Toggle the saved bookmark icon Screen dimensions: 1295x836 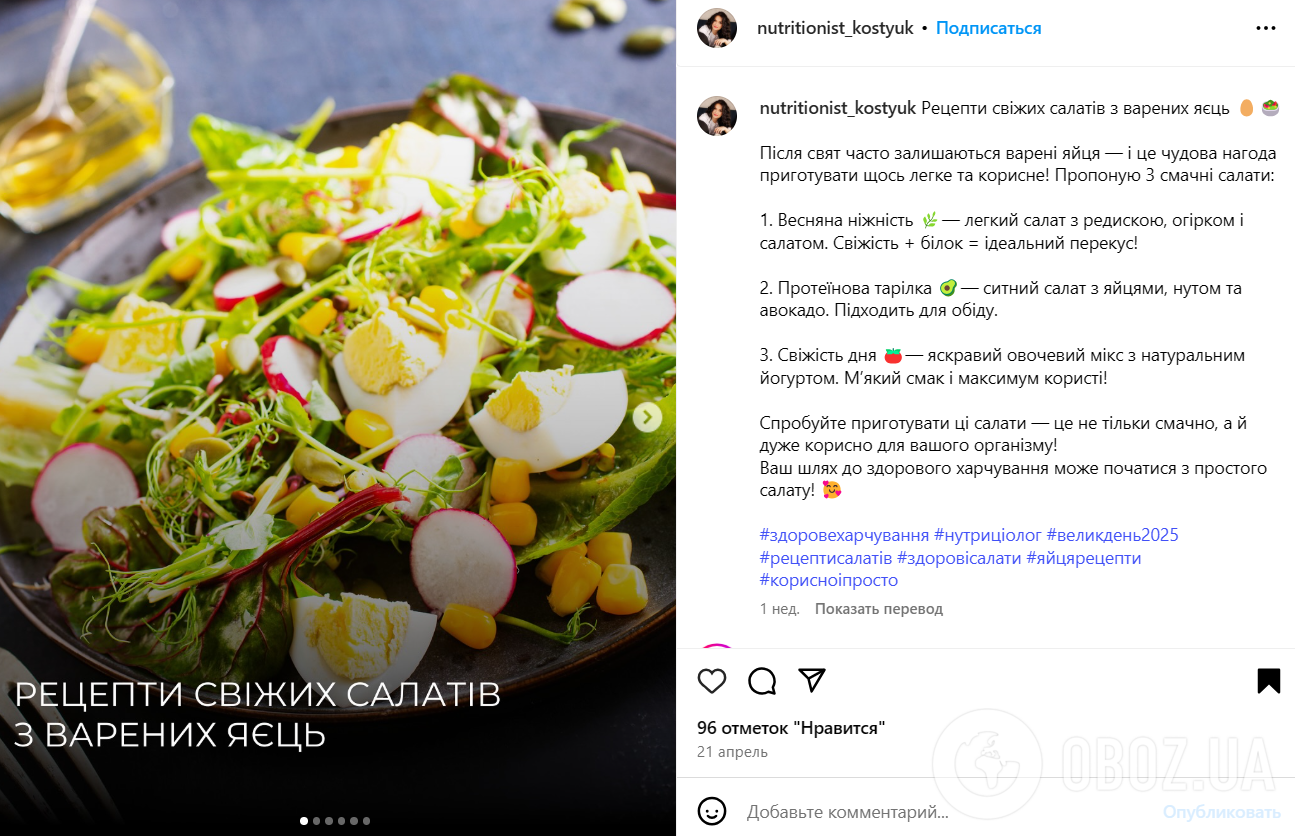(1268, 681)
